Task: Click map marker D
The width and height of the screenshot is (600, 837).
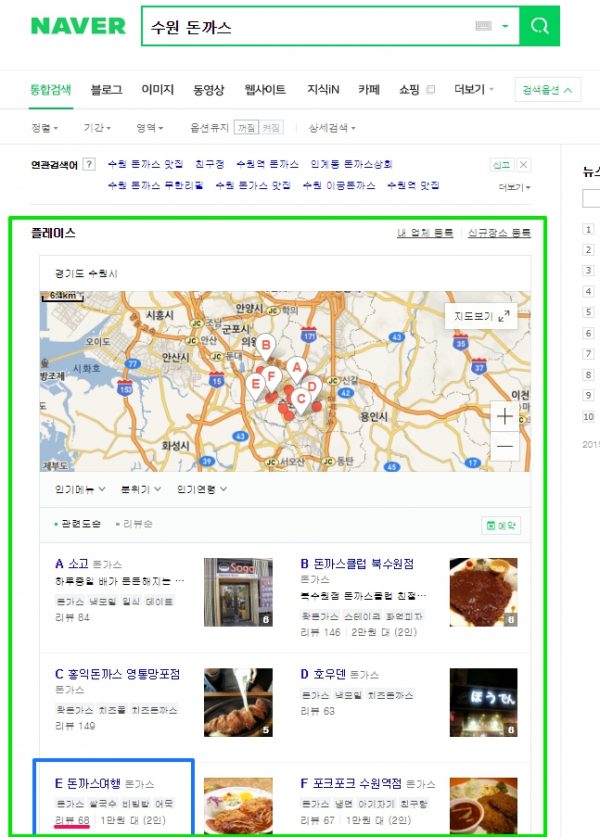Action: 313,386
